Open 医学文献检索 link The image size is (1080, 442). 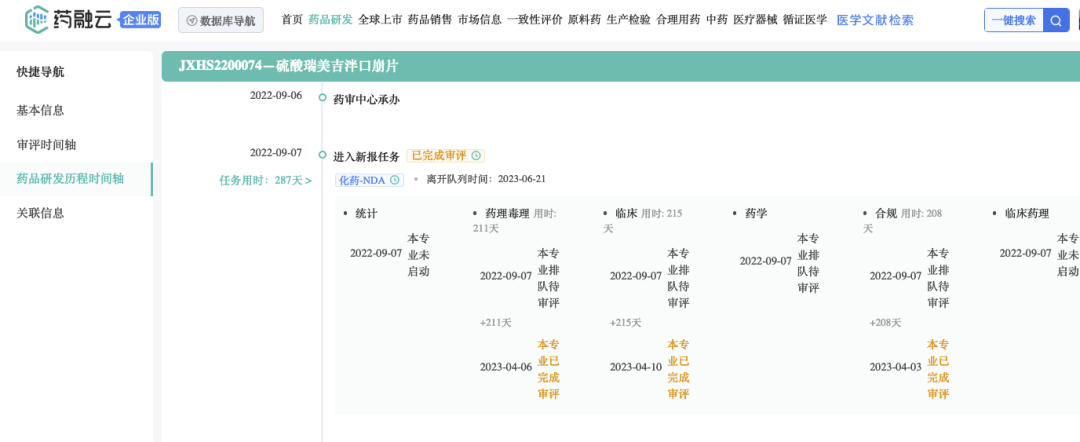tap(875, 21)
